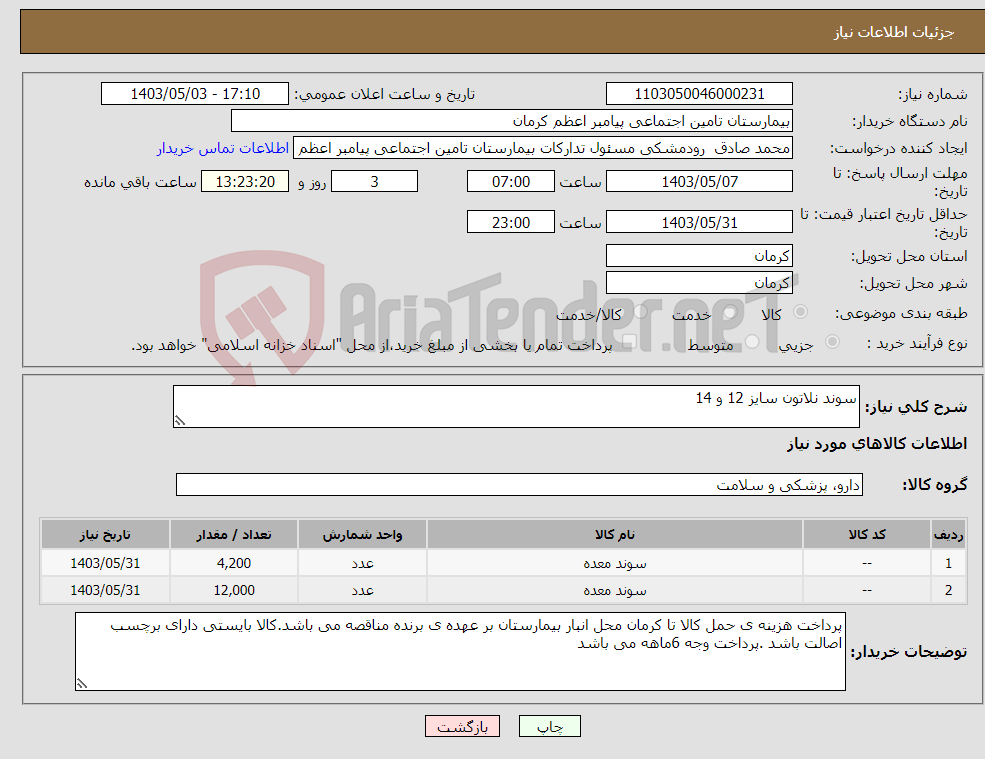Image resolution: width=985 pixels, height=759 pixels.
Task: Click the resize handle of description textarea
Action: tap(180, 421)
